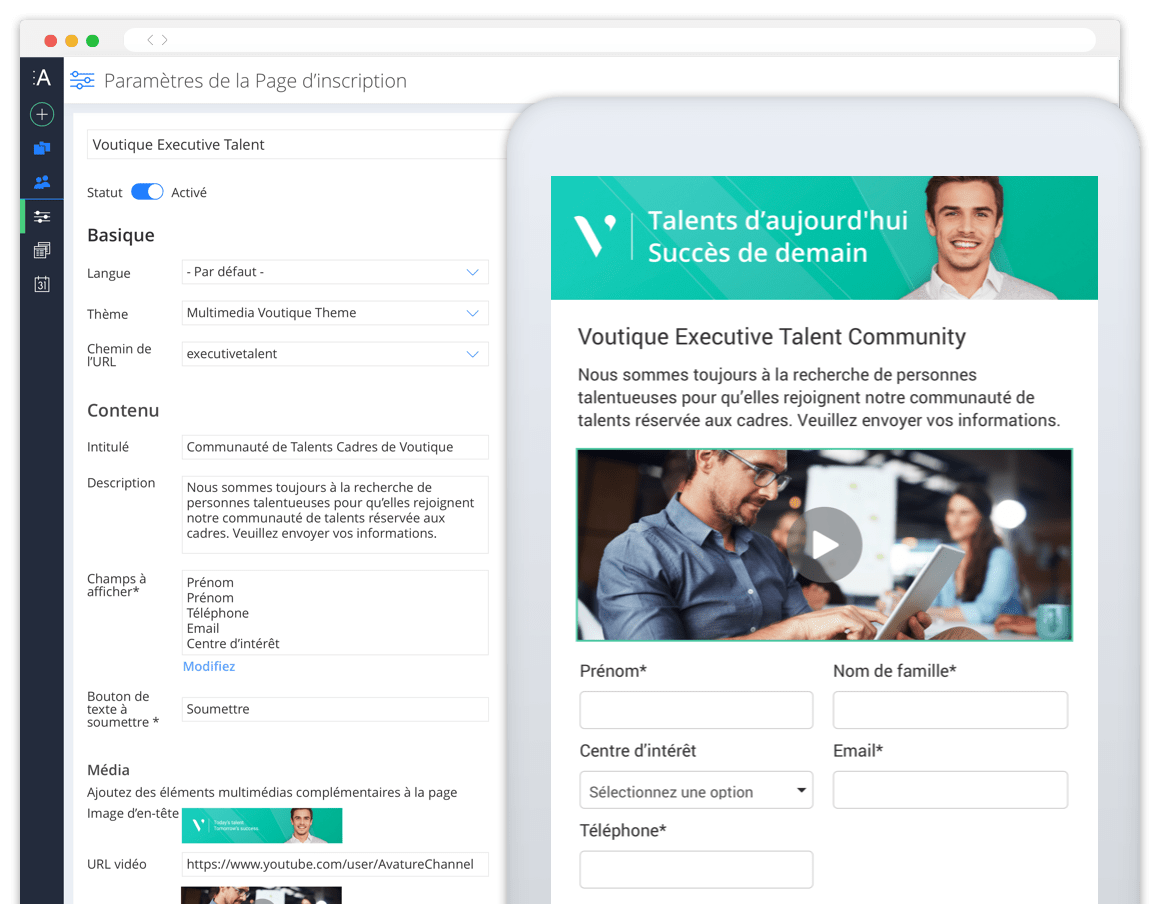Click the Nom de famille field in preview

click(950, 710)
